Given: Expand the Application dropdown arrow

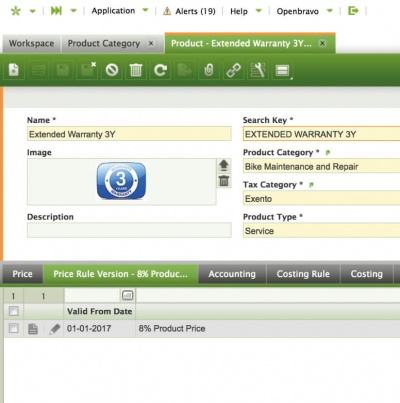Looking at the screenshot, I should click(145, 11).
